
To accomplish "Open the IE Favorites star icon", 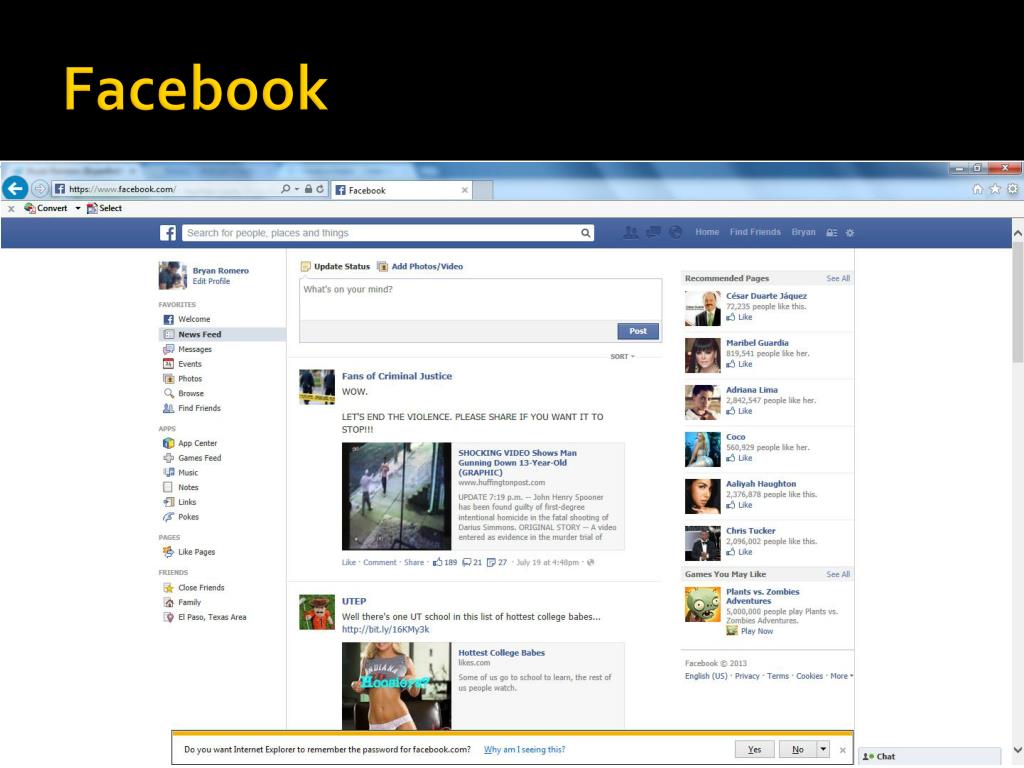I will tap(995, 189).
